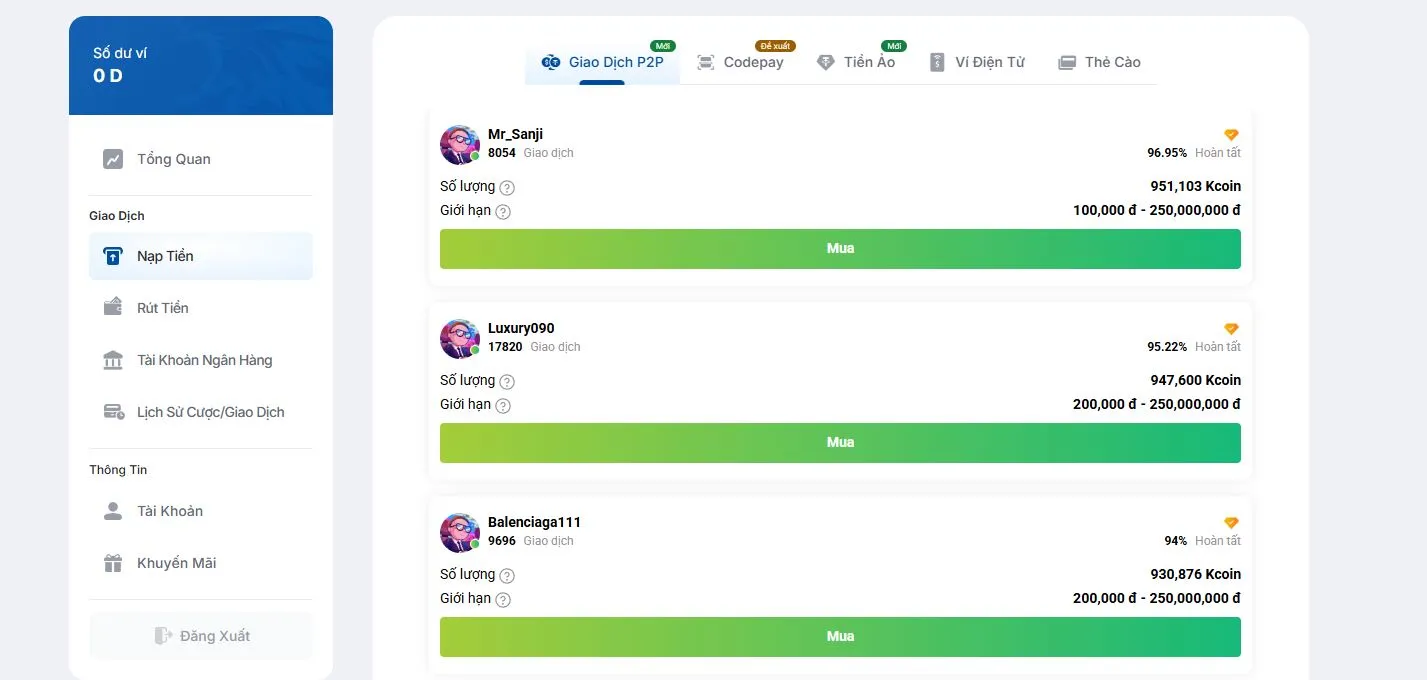Viewport: 1427px width, 680px height.
Task: Click the bank icon for Tài Khoản Ngân Hàng
Action: [x=113, y=360]
